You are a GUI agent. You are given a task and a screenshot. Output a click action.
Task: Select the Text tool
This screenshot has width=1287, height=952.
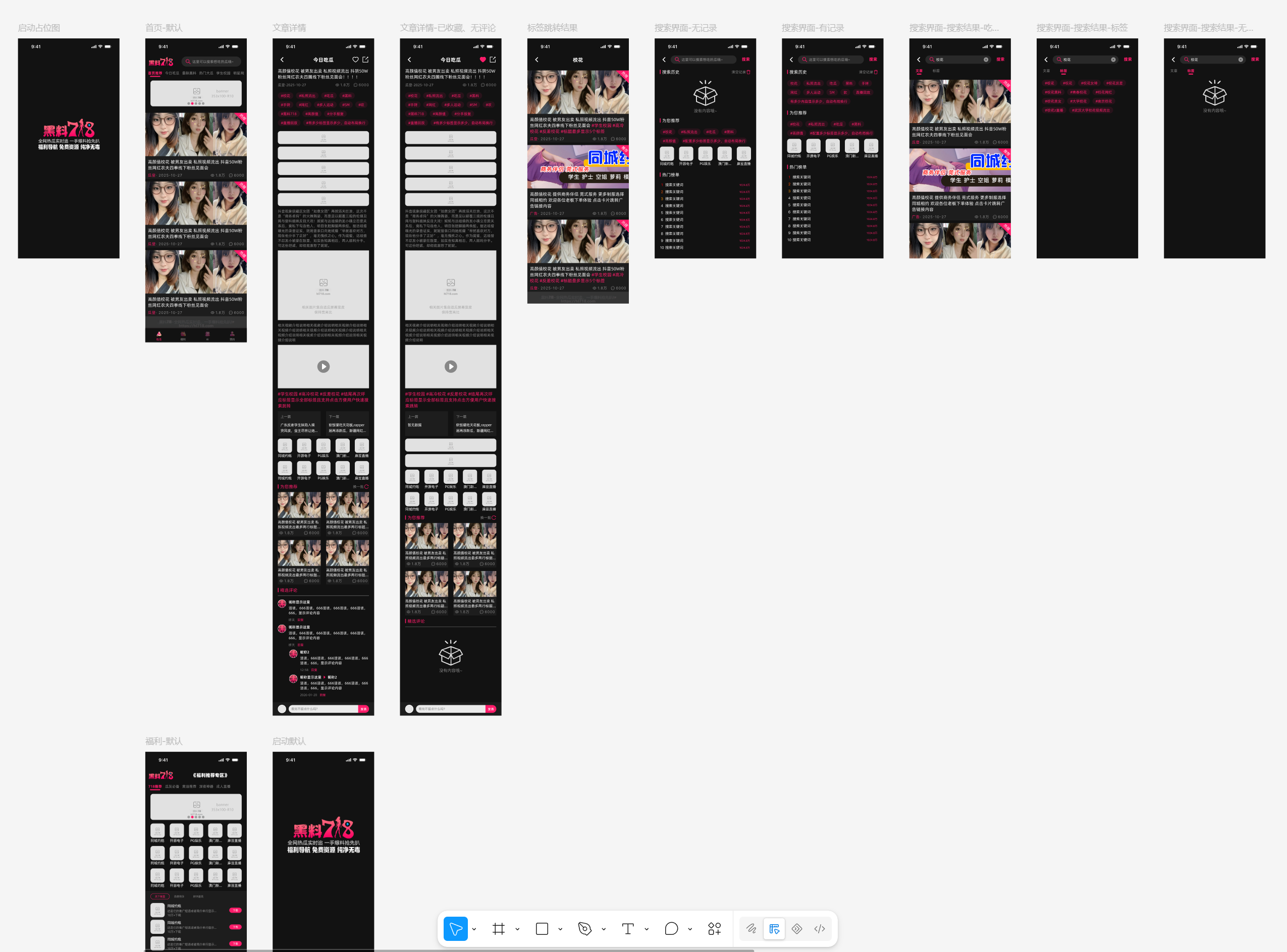628,928
